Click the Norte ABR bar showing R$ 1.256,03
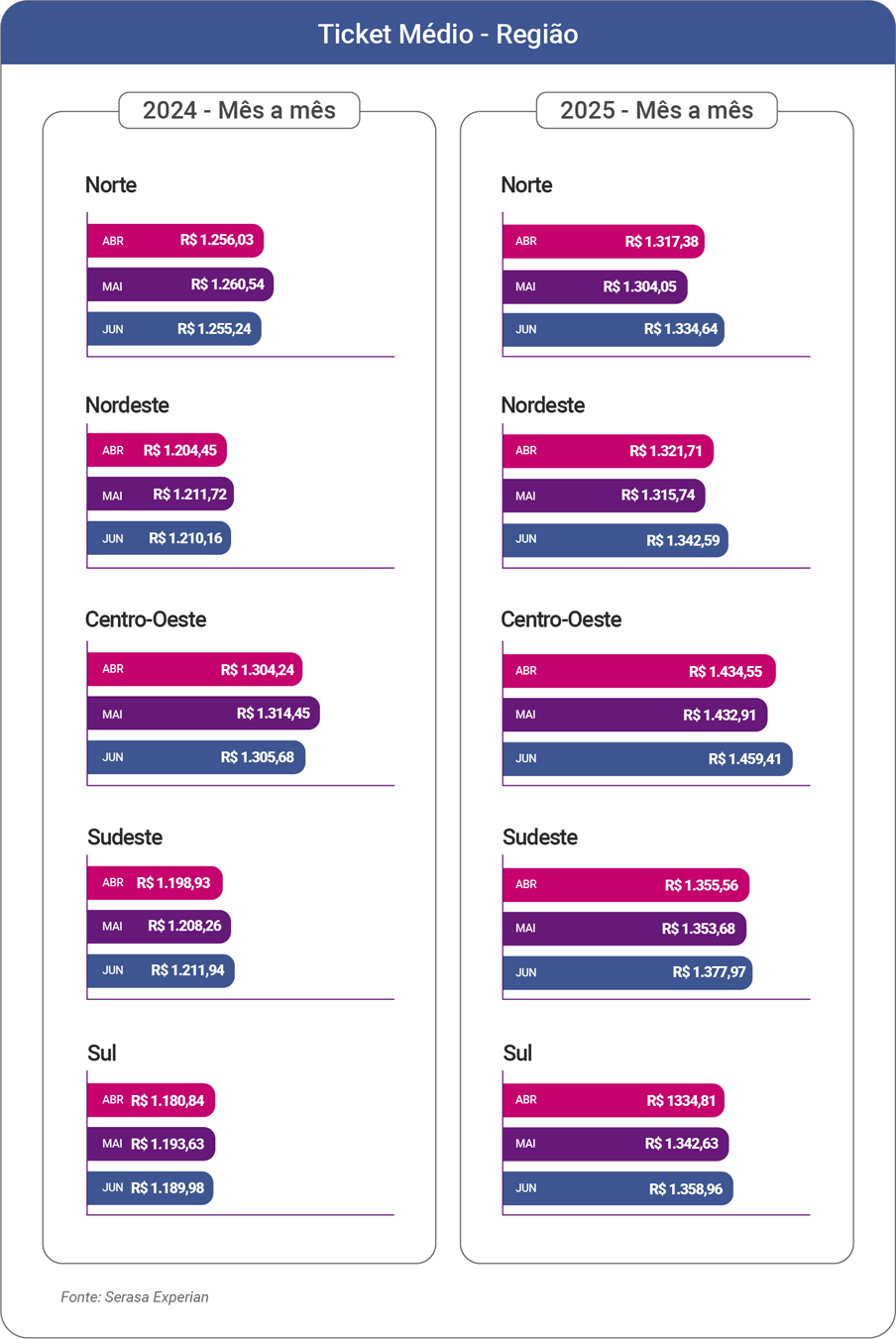The height and width of the screenshot is (1339, 896). (x=175, y=240)
